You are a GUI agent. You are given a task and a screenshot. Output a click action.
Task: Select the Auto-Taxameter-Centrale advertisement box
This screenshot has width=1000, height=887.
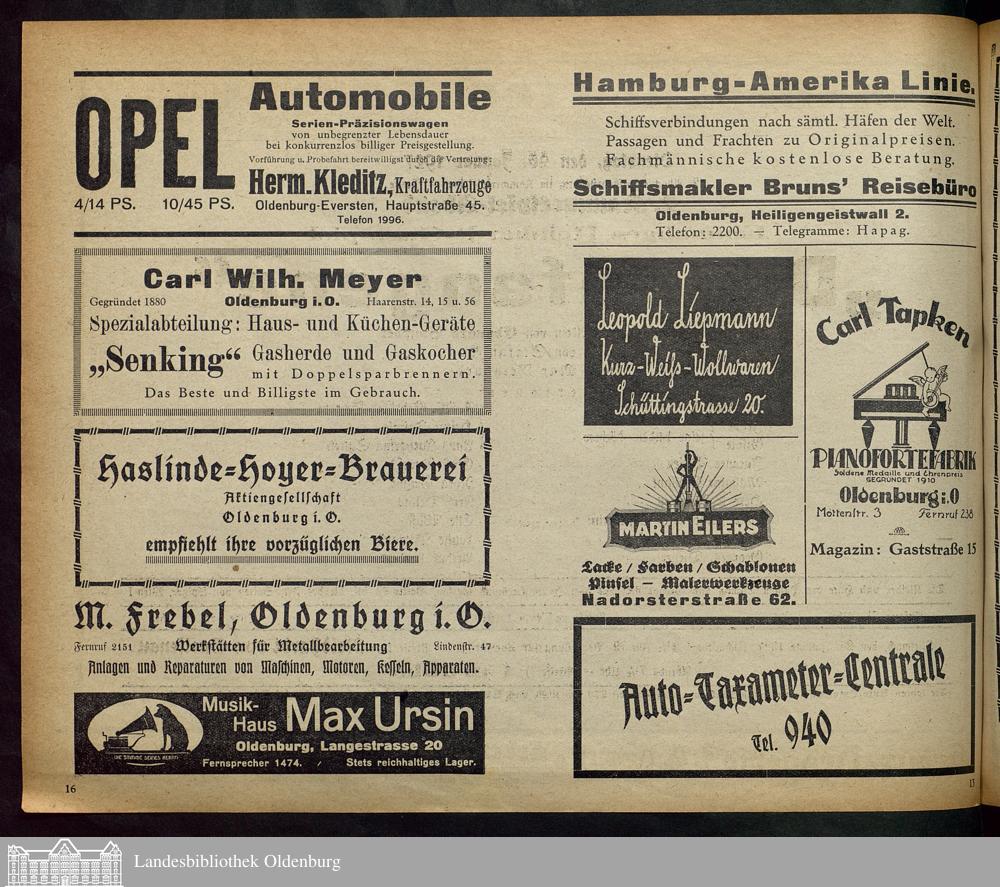pos(773,696)
